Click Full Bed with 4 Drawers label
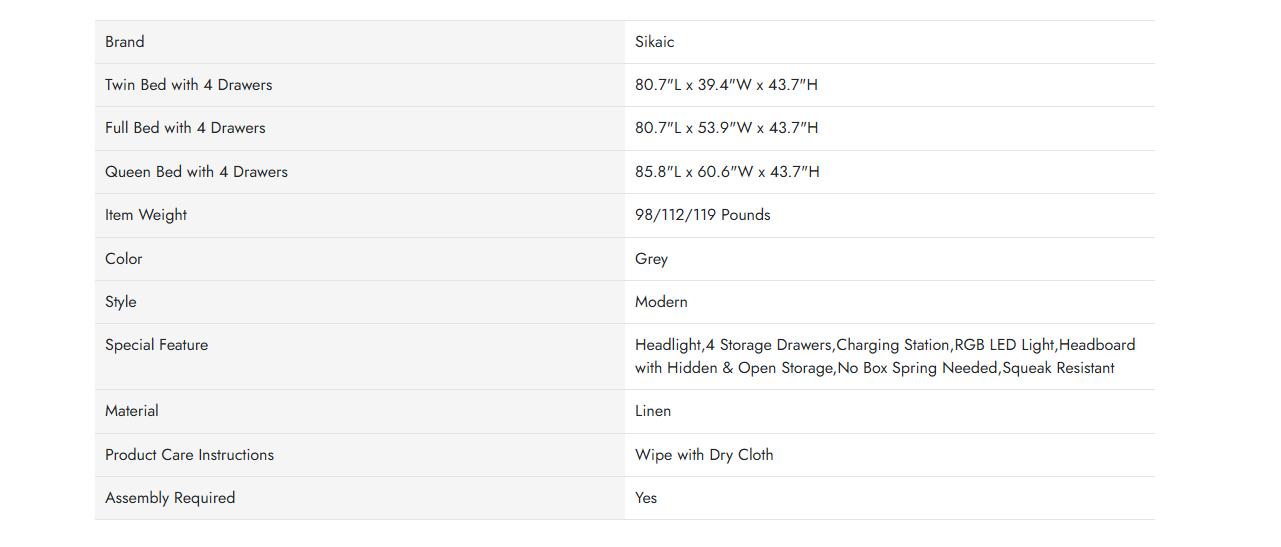This screenshot has height=547, width=1281. (x=185, y=128)
